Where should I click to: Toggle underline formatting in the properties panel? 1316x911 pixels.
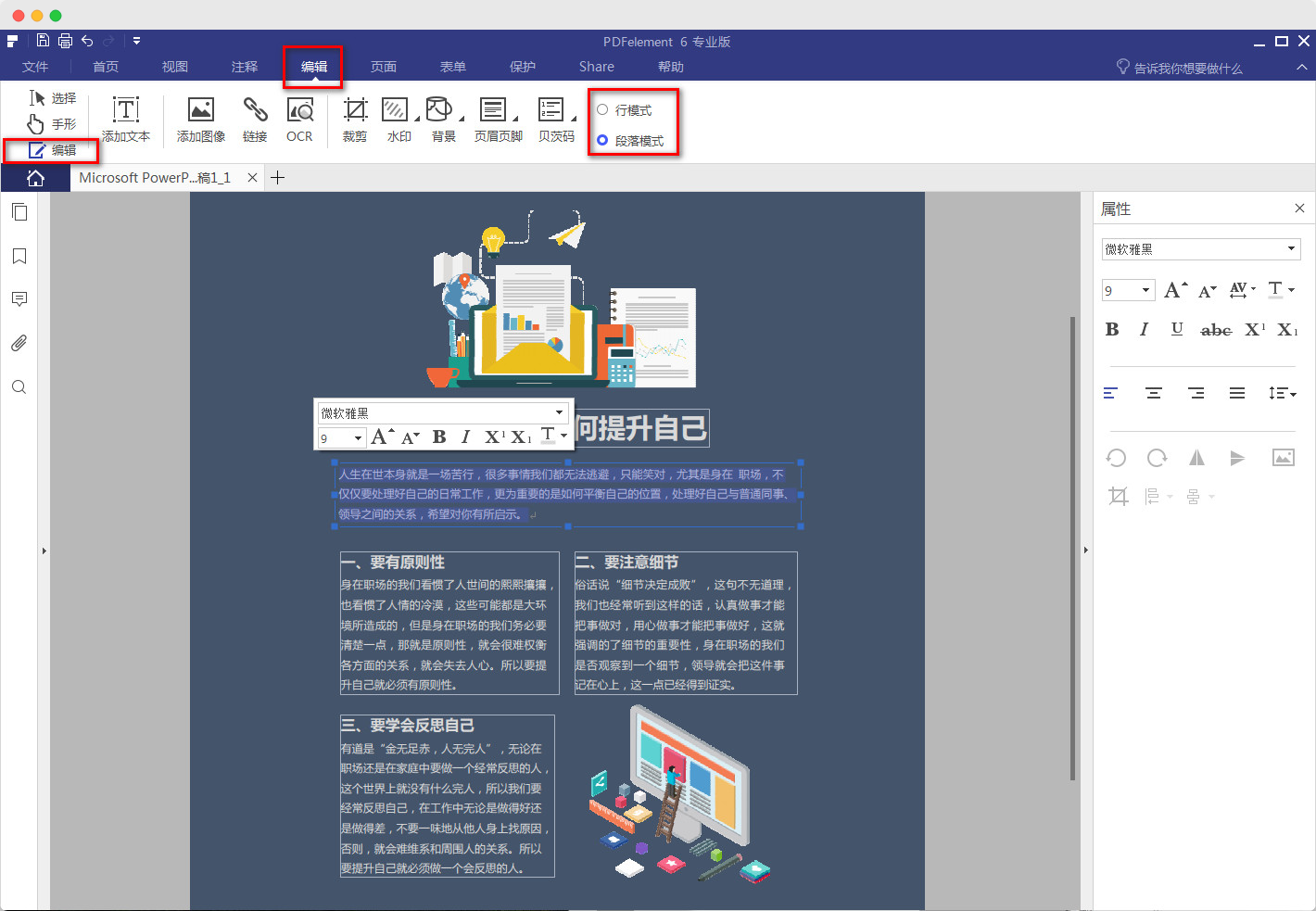coord(1176,329)
